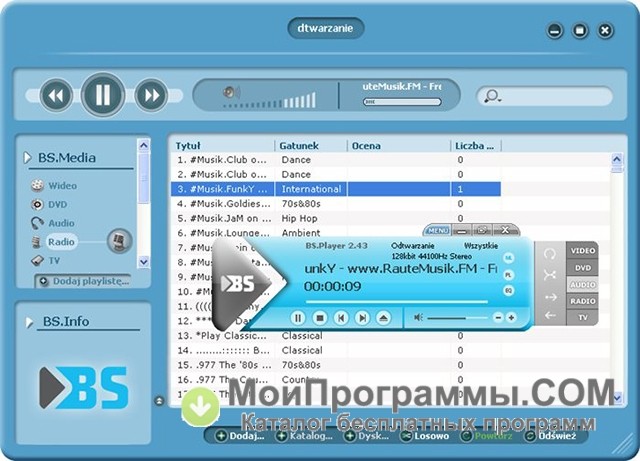Collapse the BS.Info section

[x=29, y=322]
